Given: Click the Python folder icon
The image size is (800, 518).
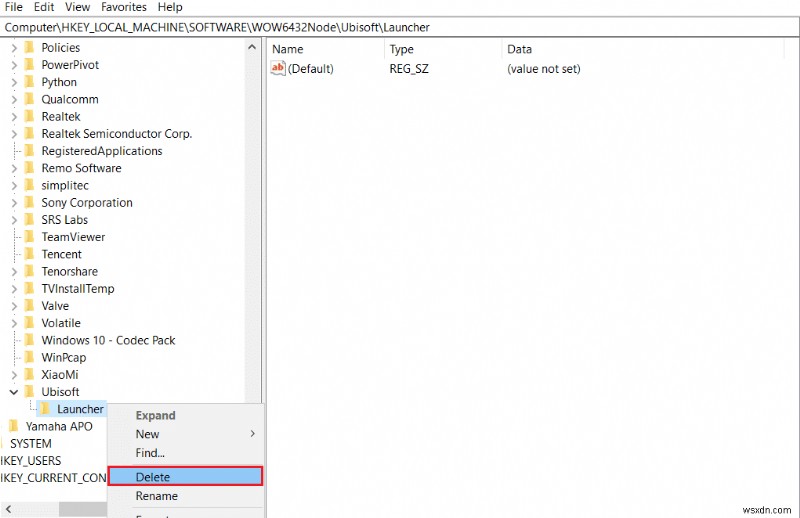Looking at the screenshot, I should click(x=30, y=82).
